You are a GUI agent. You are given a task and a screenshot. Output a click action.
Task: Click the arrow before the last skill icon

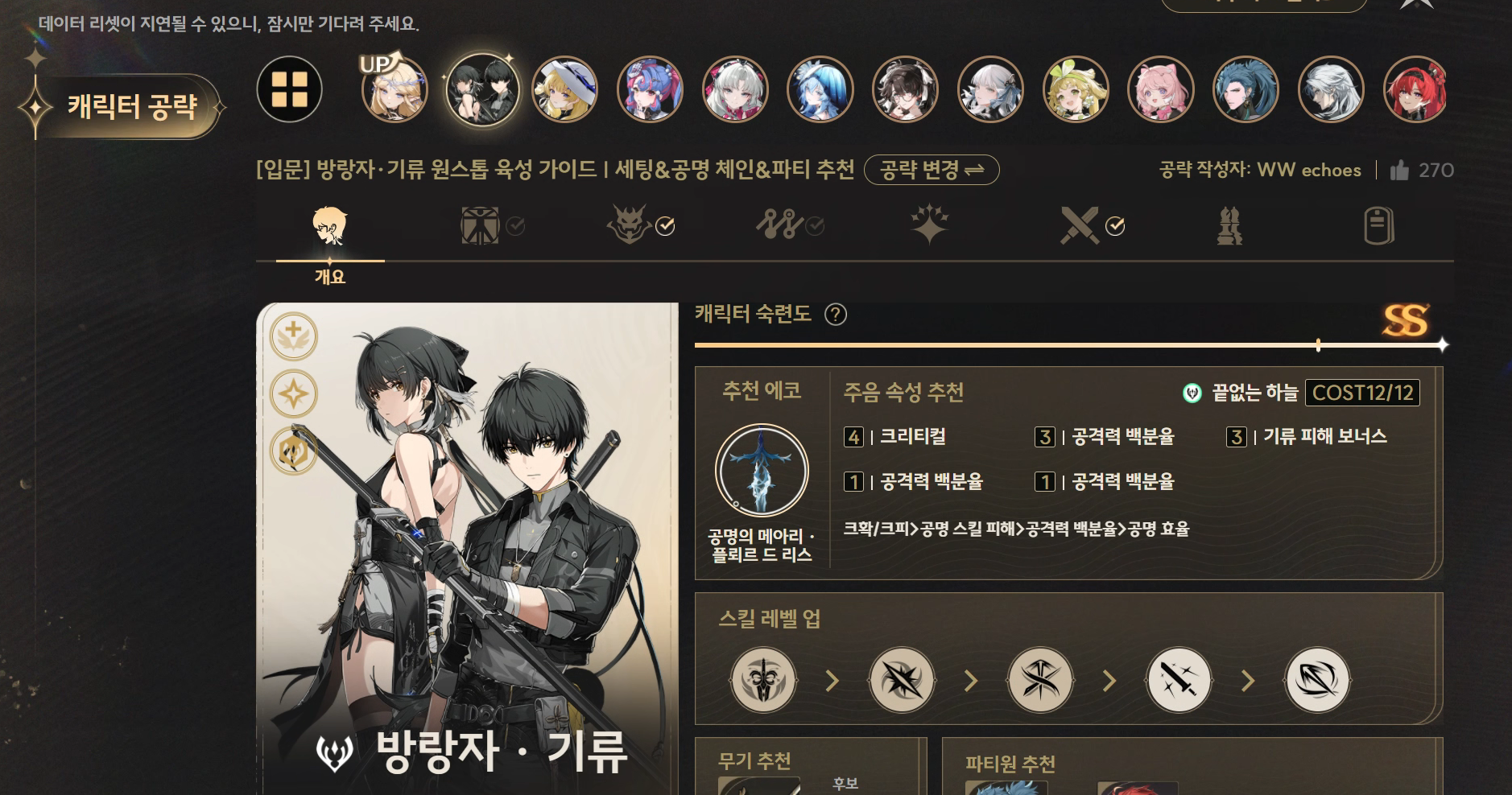[x=1248, y=681]
